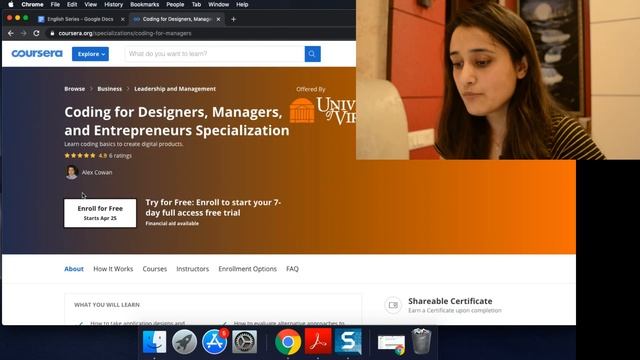Close the Coding for Designers tab
The width and height of the screenshot is (640, 360).
click(x=218, y=19)
